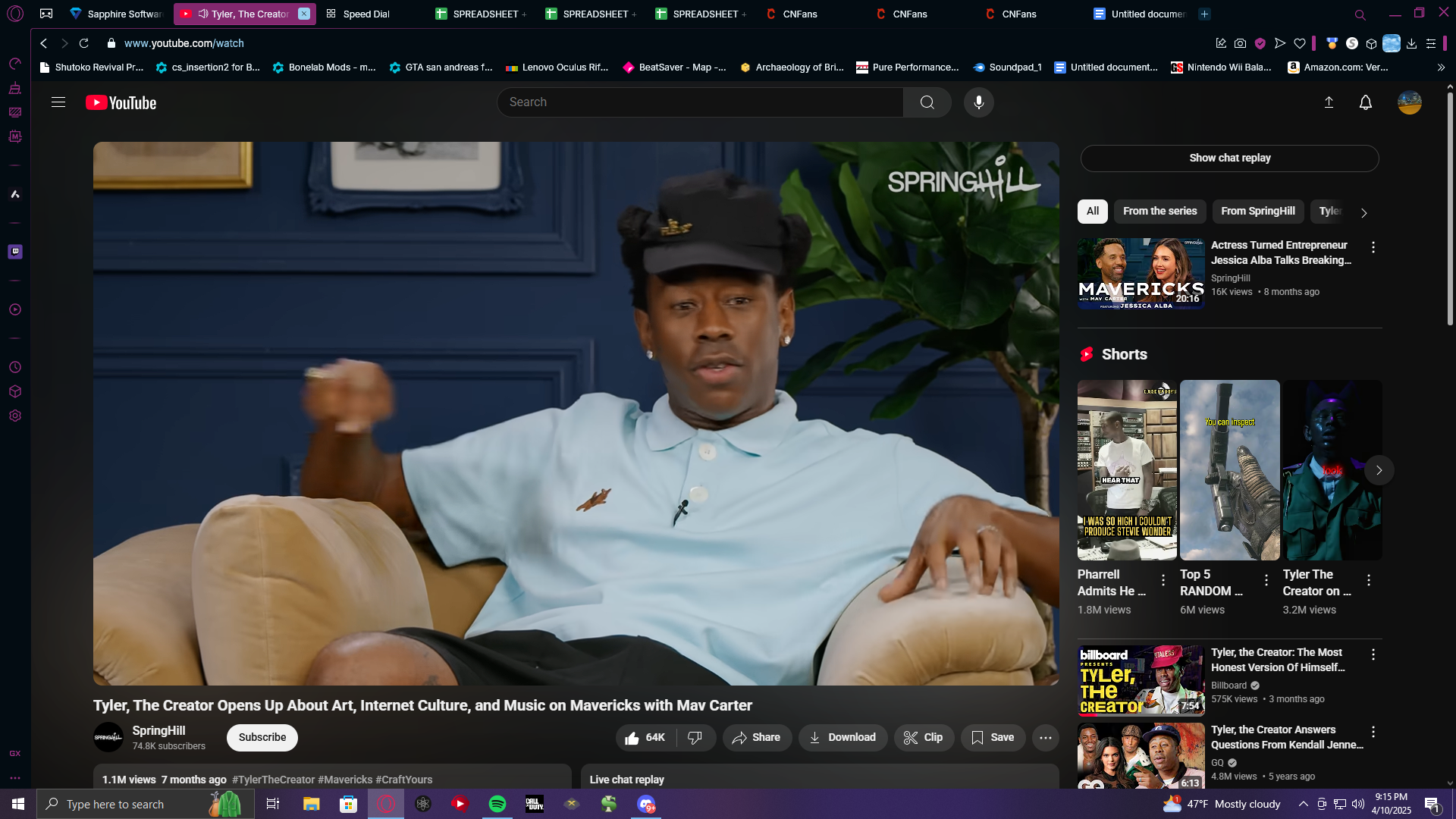
Task: Switch to the Speed Dial browser tab
Action: [x=366, y=14]
